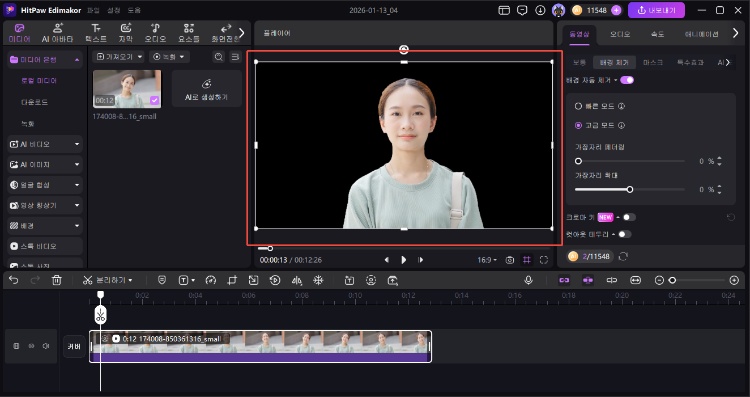Screen dimensions: 750x397
Task: Open the 요소들 elements tab
Action: point(189,33)
